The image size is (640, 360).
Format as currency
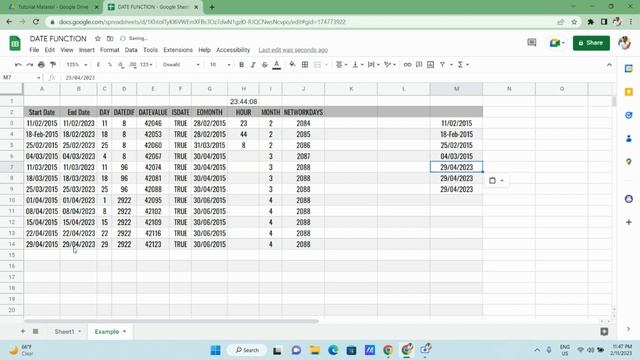(x=98, y=64)
